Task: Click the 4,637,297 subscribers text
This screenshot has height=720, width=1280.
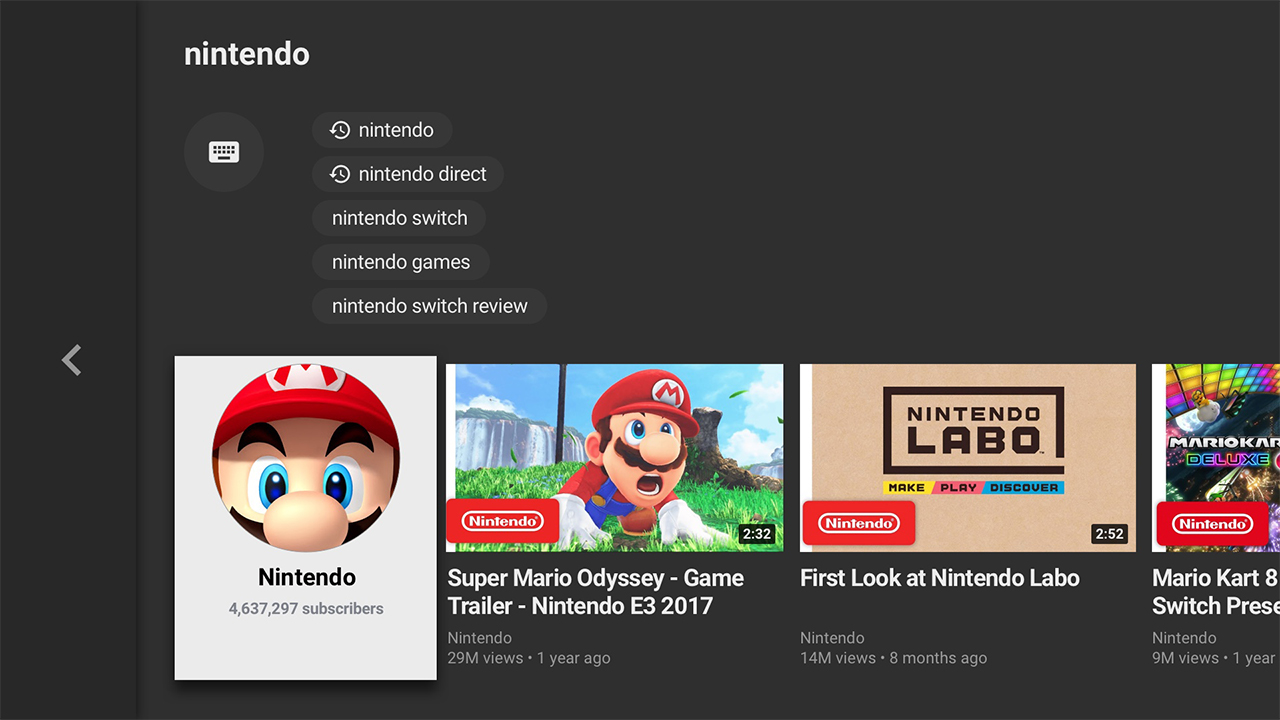Action: [x=306, y=608]
